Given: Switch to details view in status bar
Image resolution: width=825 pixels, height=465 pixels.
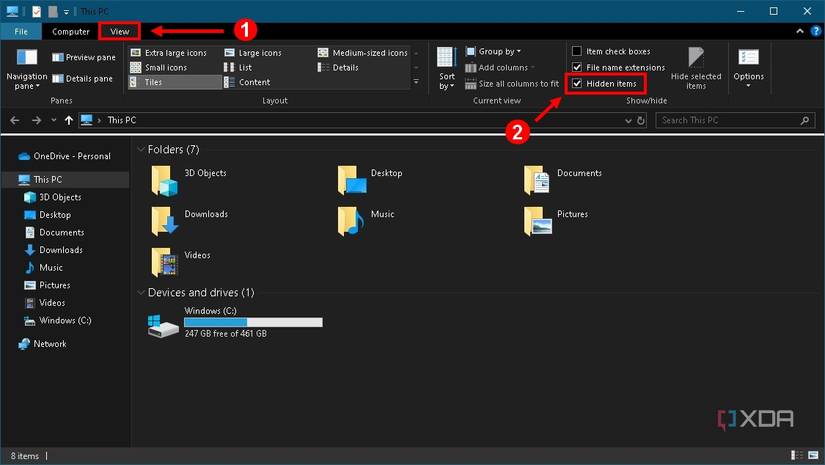Looking at the screenshot, I should 797,455.
